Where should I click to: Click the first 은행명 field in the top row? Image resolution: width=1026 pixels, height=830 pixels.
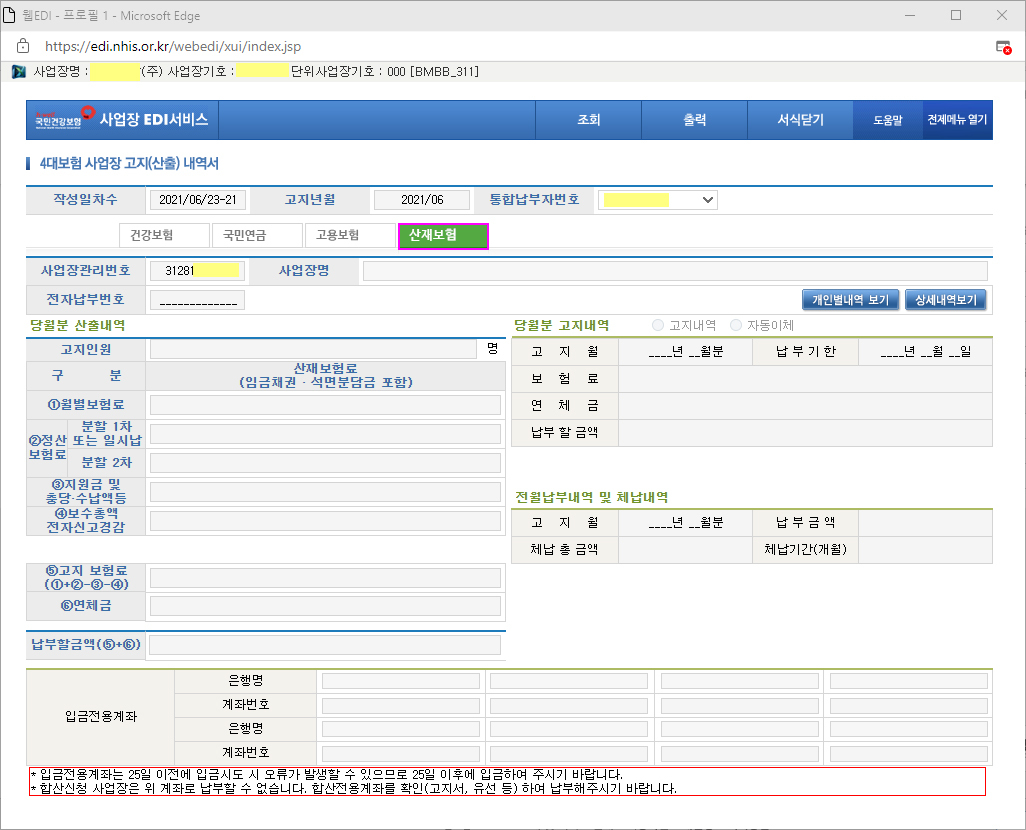400,681
